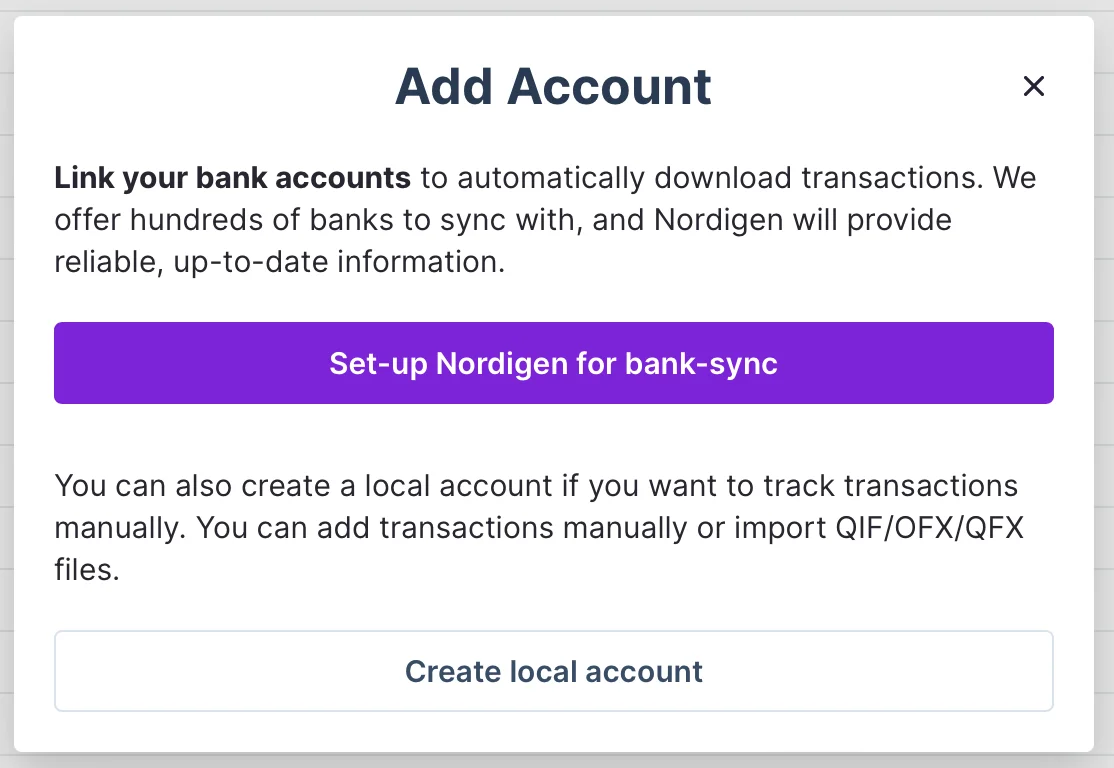This screenshot has height=768, width=1114.
Task: Click the word 'files.' in second paragraph
Action: click(87, 570)
